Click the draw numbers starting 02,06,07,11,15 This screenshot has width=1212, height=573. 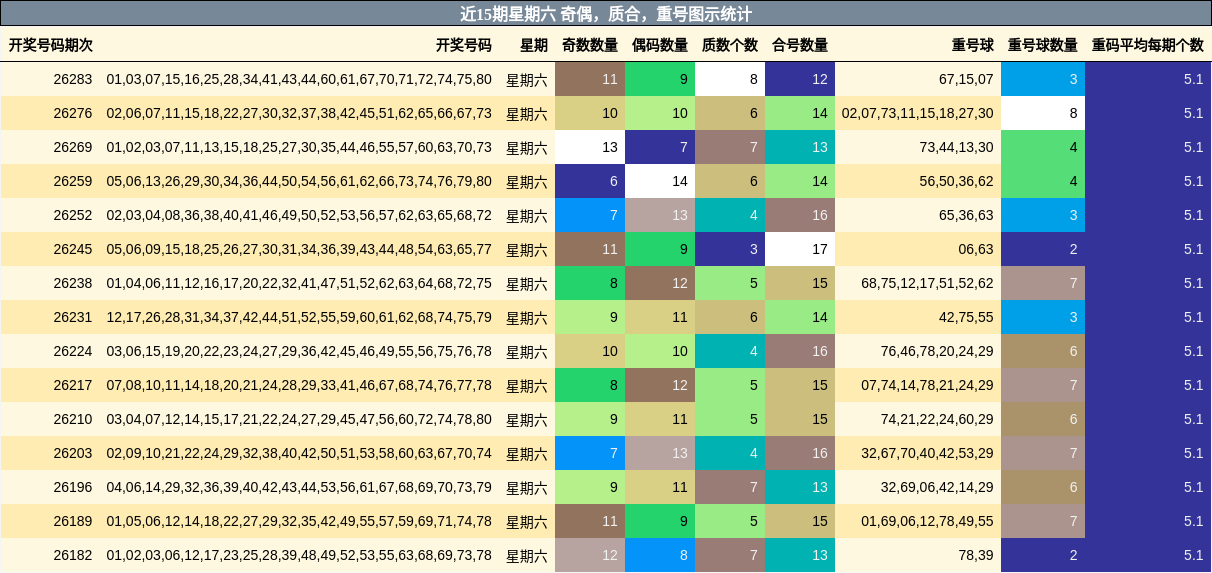click(299, 113)
